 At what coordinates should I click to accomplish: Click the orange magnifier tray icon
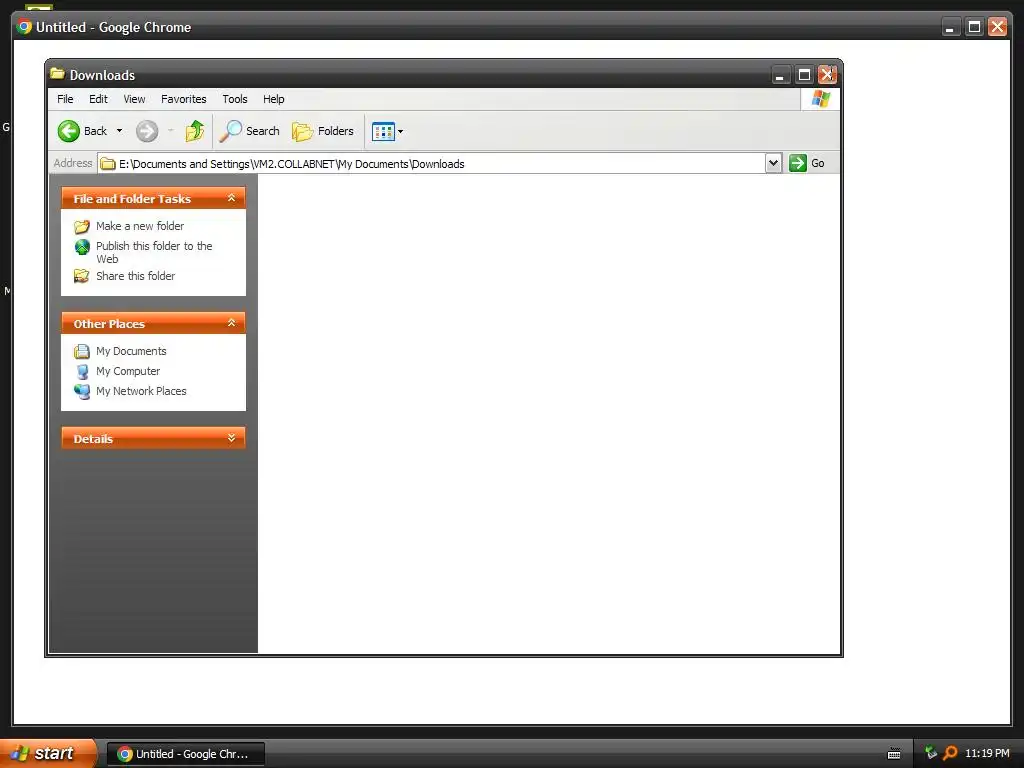pos(950,753)
